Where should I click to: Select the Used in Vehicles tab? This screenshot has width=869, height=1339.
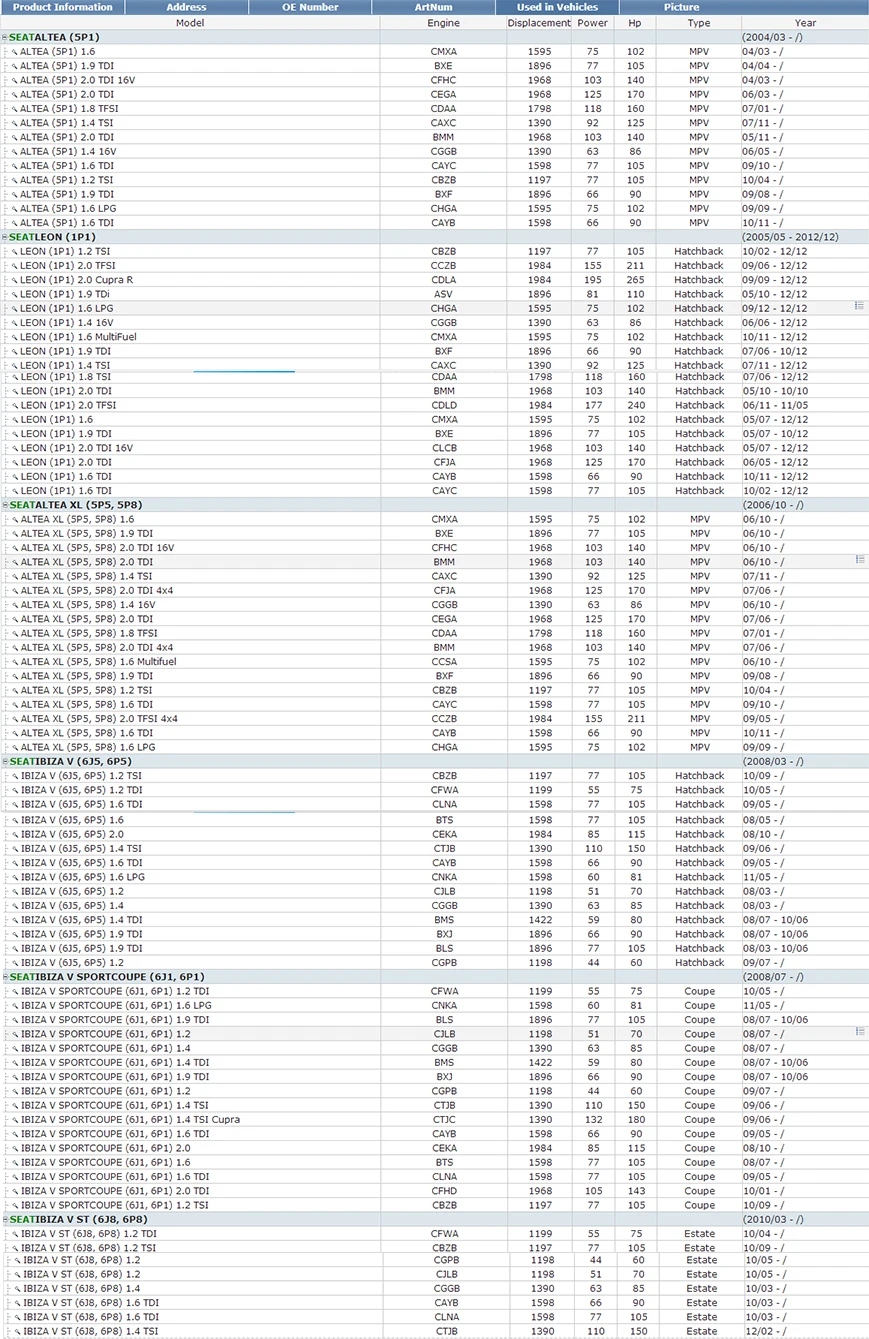pyautogui.click(x=556, y=7)
